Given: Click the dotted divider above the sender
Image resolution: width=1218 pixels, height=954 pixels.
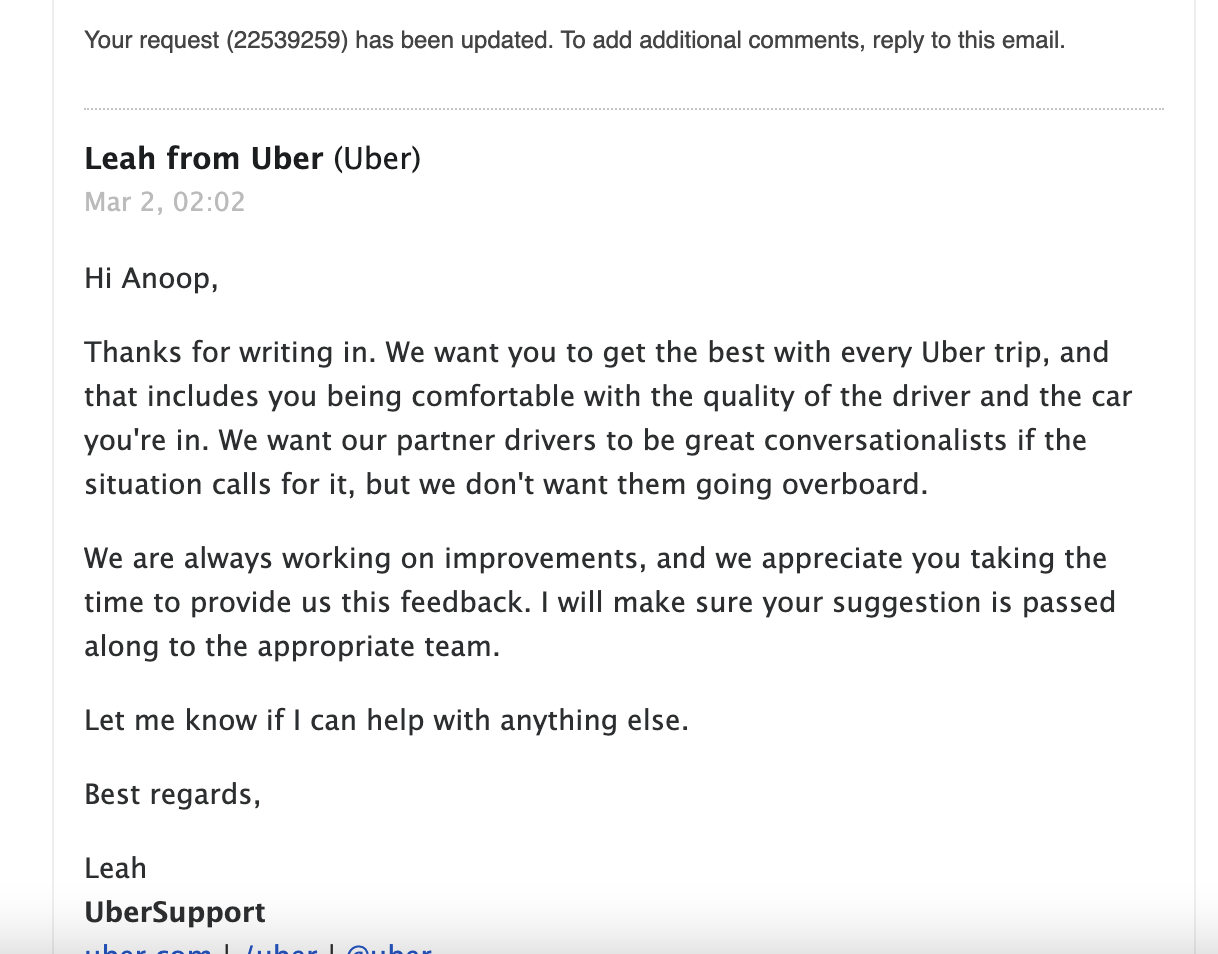Looking at the screenshot, I should [624, 108].
